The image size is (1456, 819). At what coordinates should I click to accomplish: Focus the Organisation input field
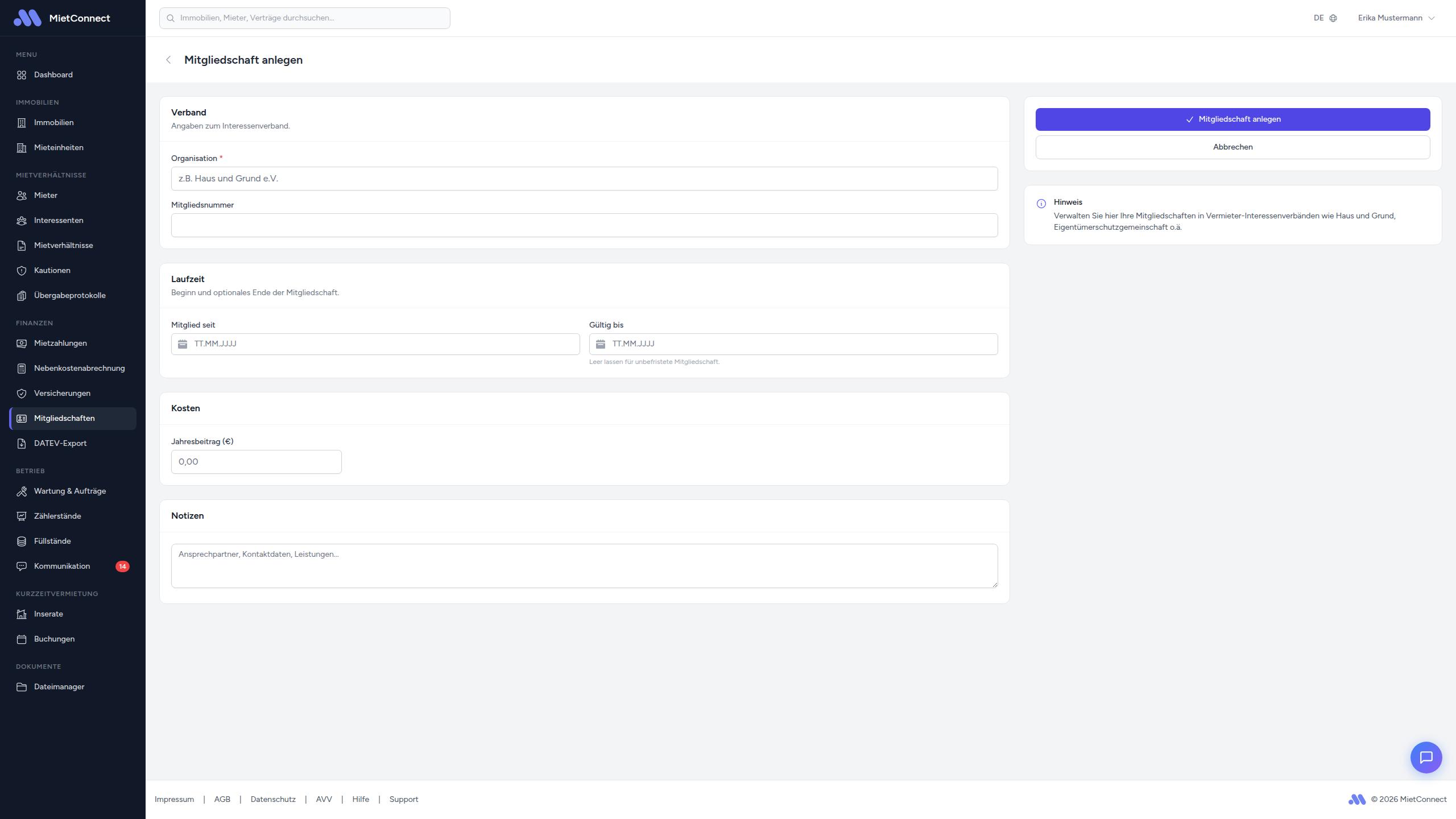[584, 179]
